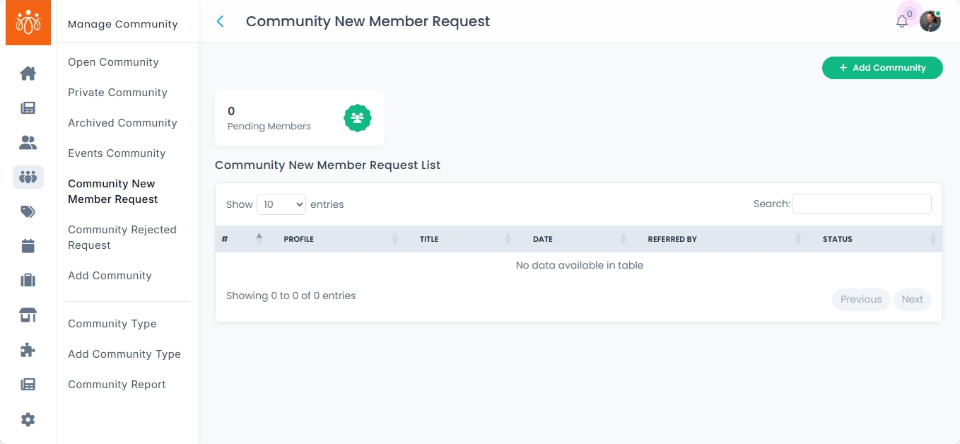
Task: Open the settings gear icon in sidebar
Action: point(28,420)
